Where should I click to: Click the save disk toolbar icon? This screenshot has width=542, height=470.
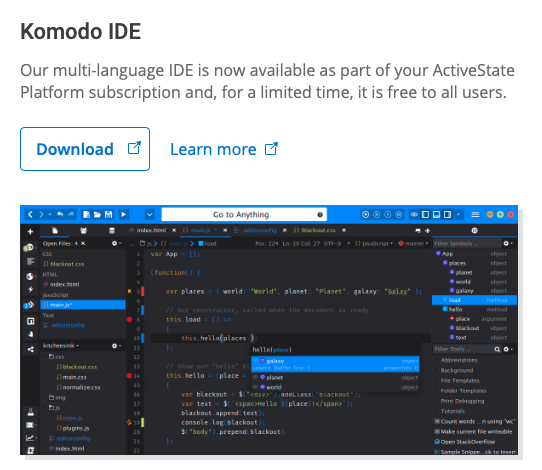109,215
